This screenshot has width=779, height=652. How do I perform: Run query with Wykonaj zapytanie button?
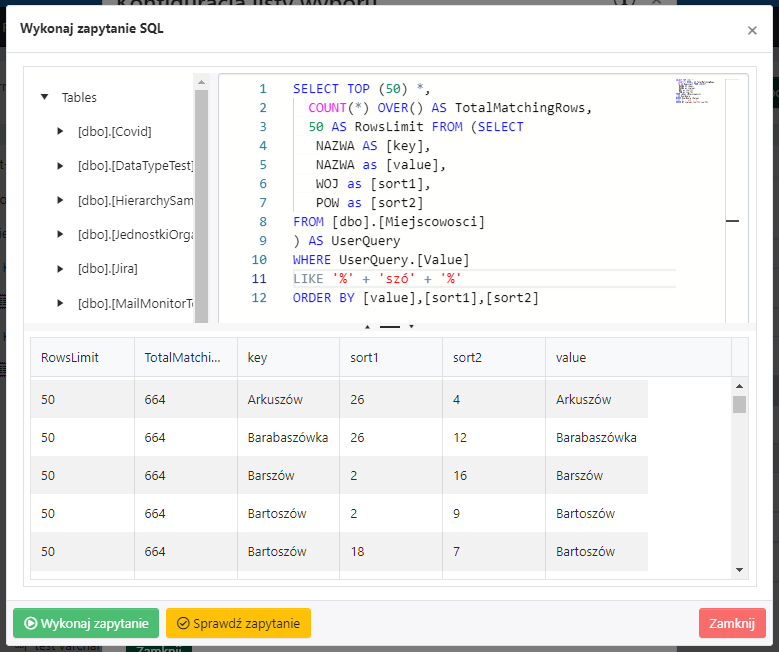(x=86, y=623)
